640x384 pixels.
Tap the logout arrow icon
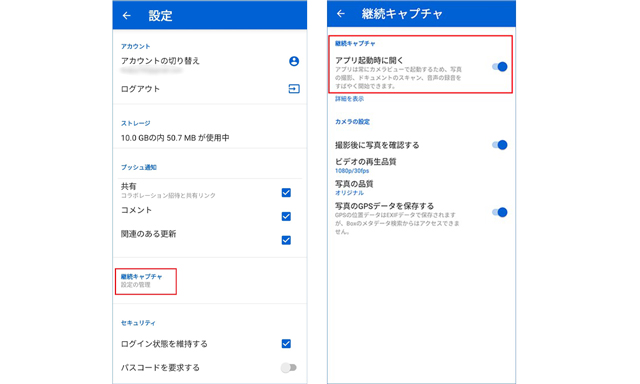pyautogui.click(x=294, y=89)
